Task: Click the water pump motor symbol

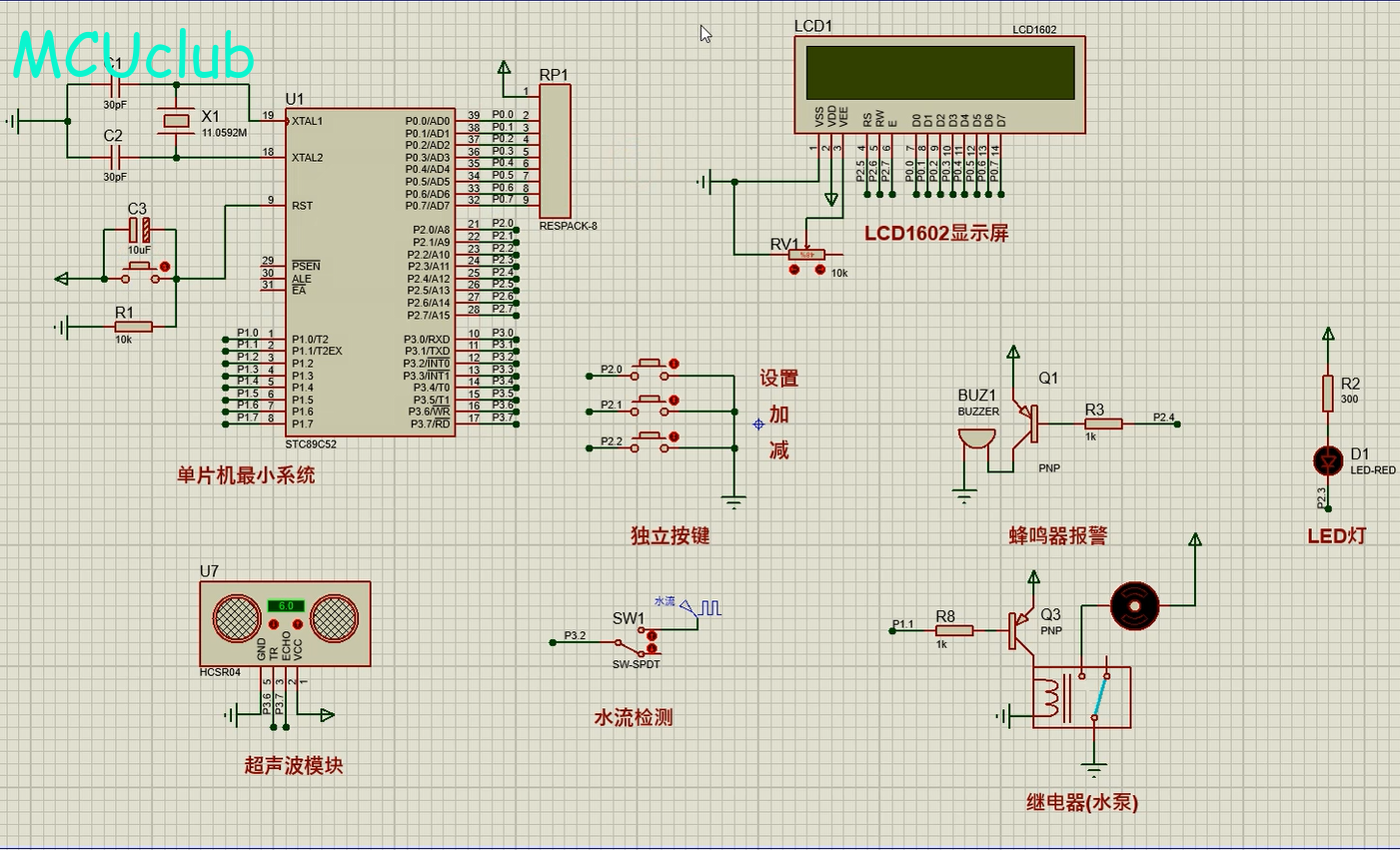Action: point(1135,605)
